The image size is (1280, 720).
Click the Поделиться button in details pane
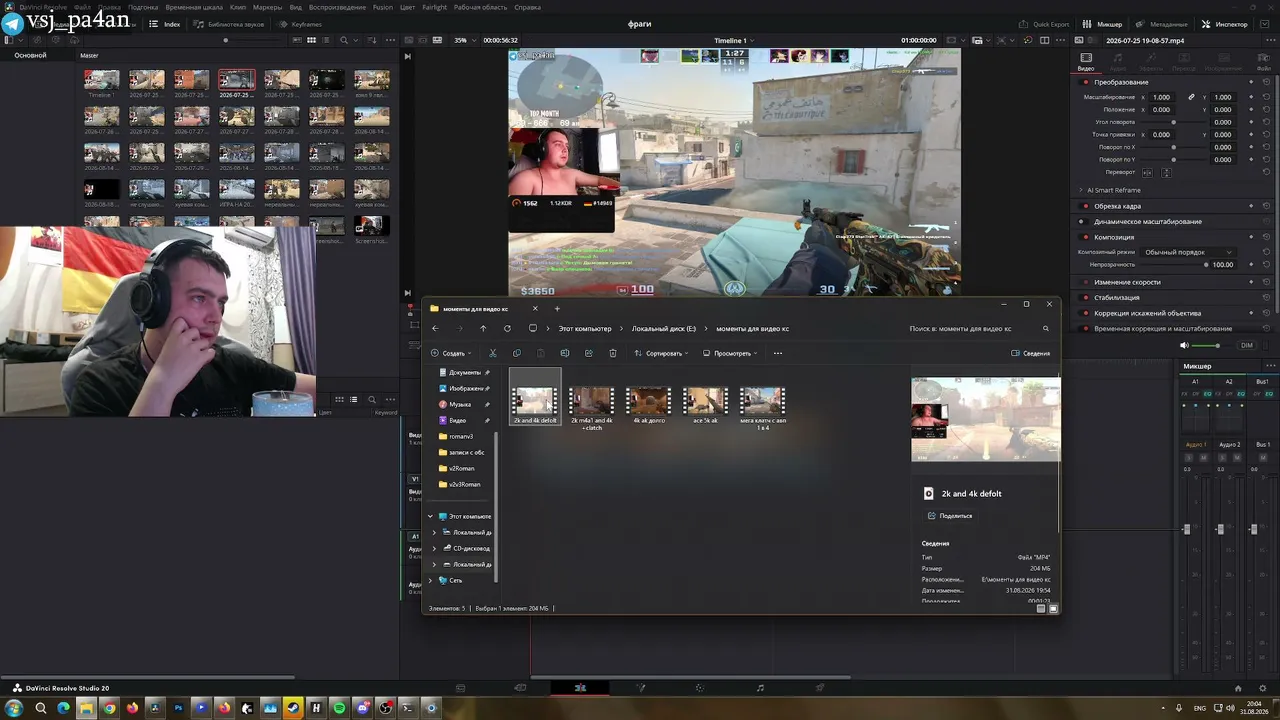[x=950, y=516]
